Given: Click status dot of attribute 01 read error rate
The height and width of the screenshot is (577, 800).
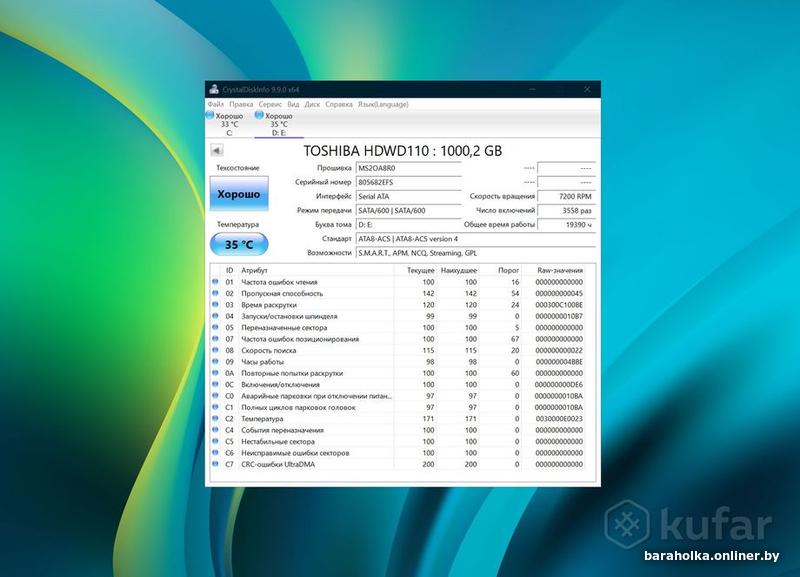Looking at the screenshot, I should point(215,282).
